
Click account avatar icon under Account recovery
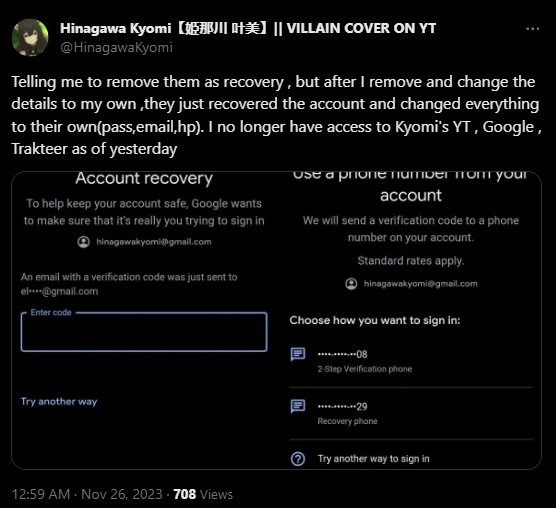[84, 242]
